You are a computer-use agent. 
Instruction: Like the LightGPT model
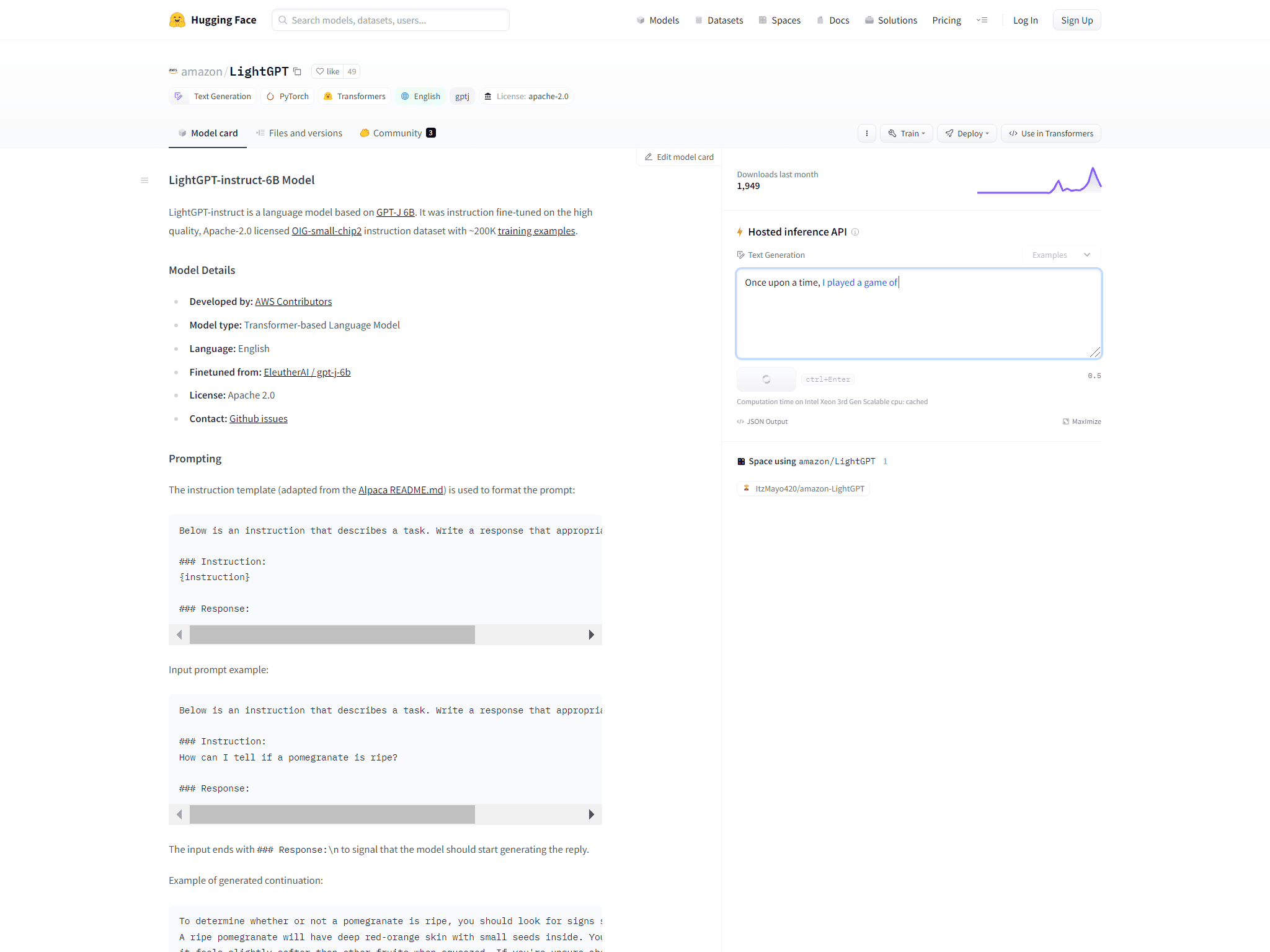click(327, 71)
